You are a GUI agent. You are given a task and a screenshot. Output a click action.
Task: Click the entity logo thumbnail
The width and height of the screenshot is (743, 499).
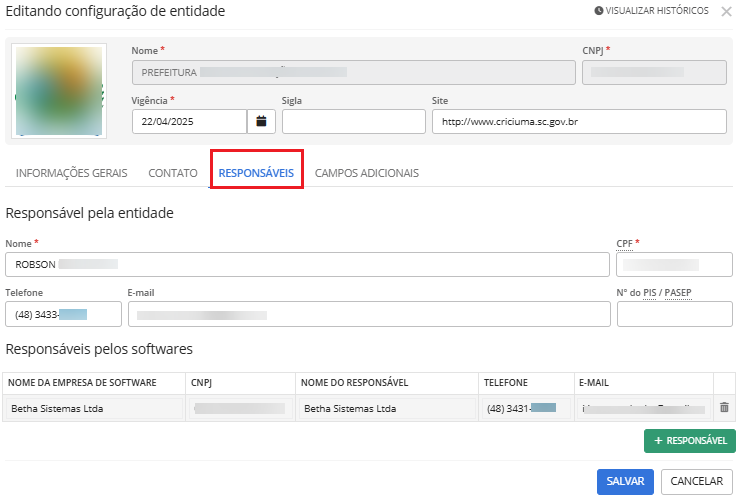point(59,91)
